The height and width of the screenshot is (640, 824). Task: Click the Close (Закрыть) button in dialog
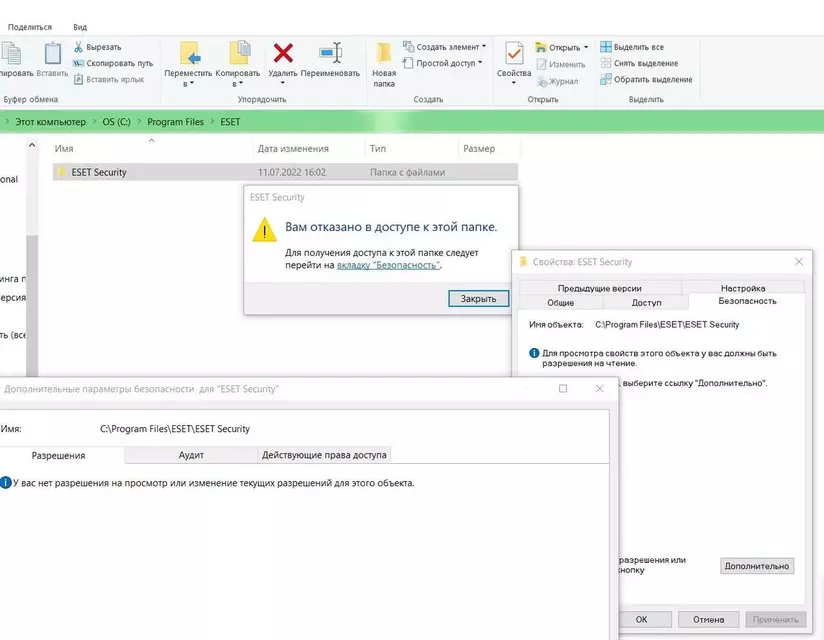click(478, 298)
